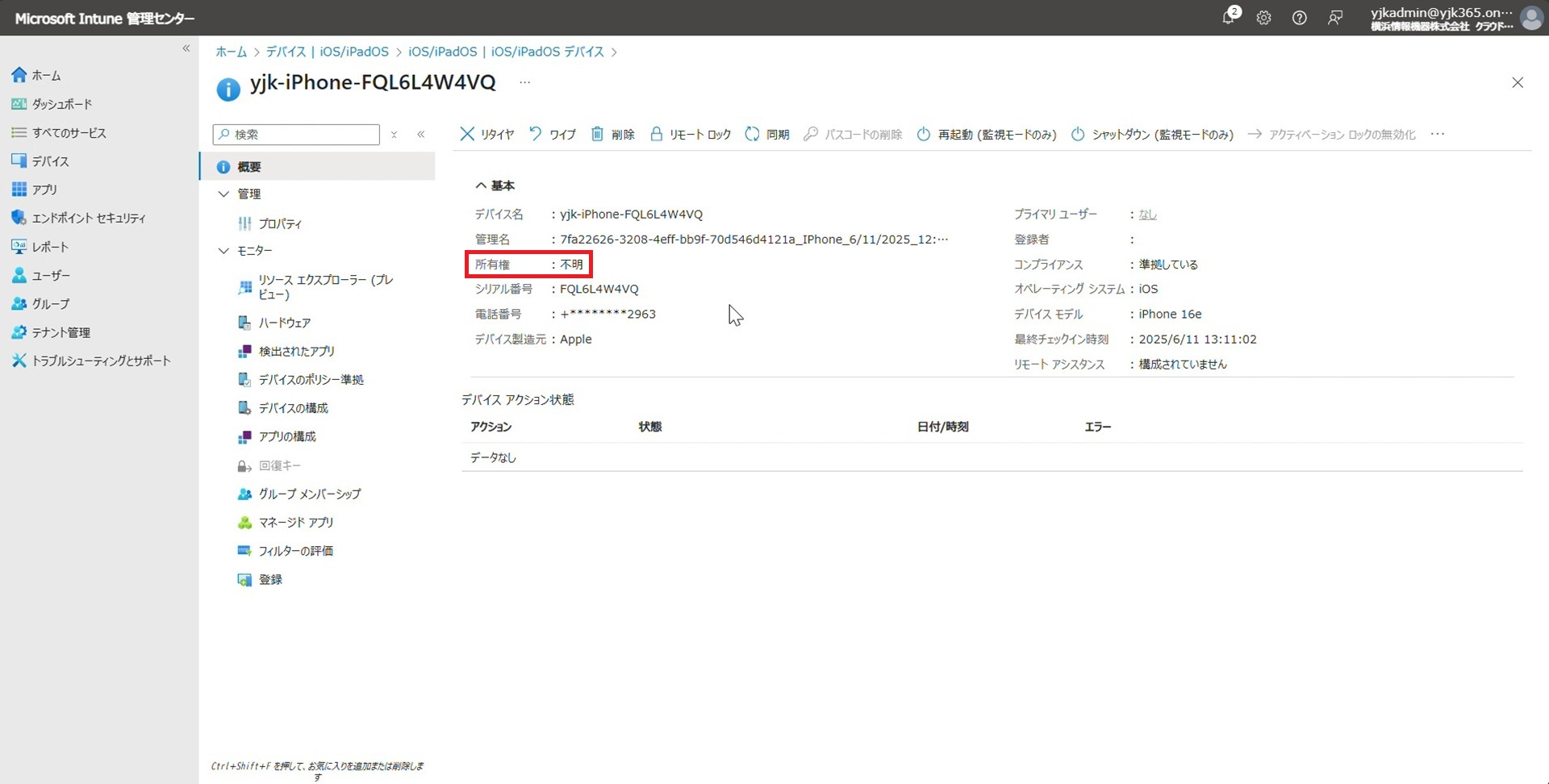This screenshot has width=1549, height=784.
Task: Click プライマリ ユーザー なし link
Action: click(x=1147, y=215)
